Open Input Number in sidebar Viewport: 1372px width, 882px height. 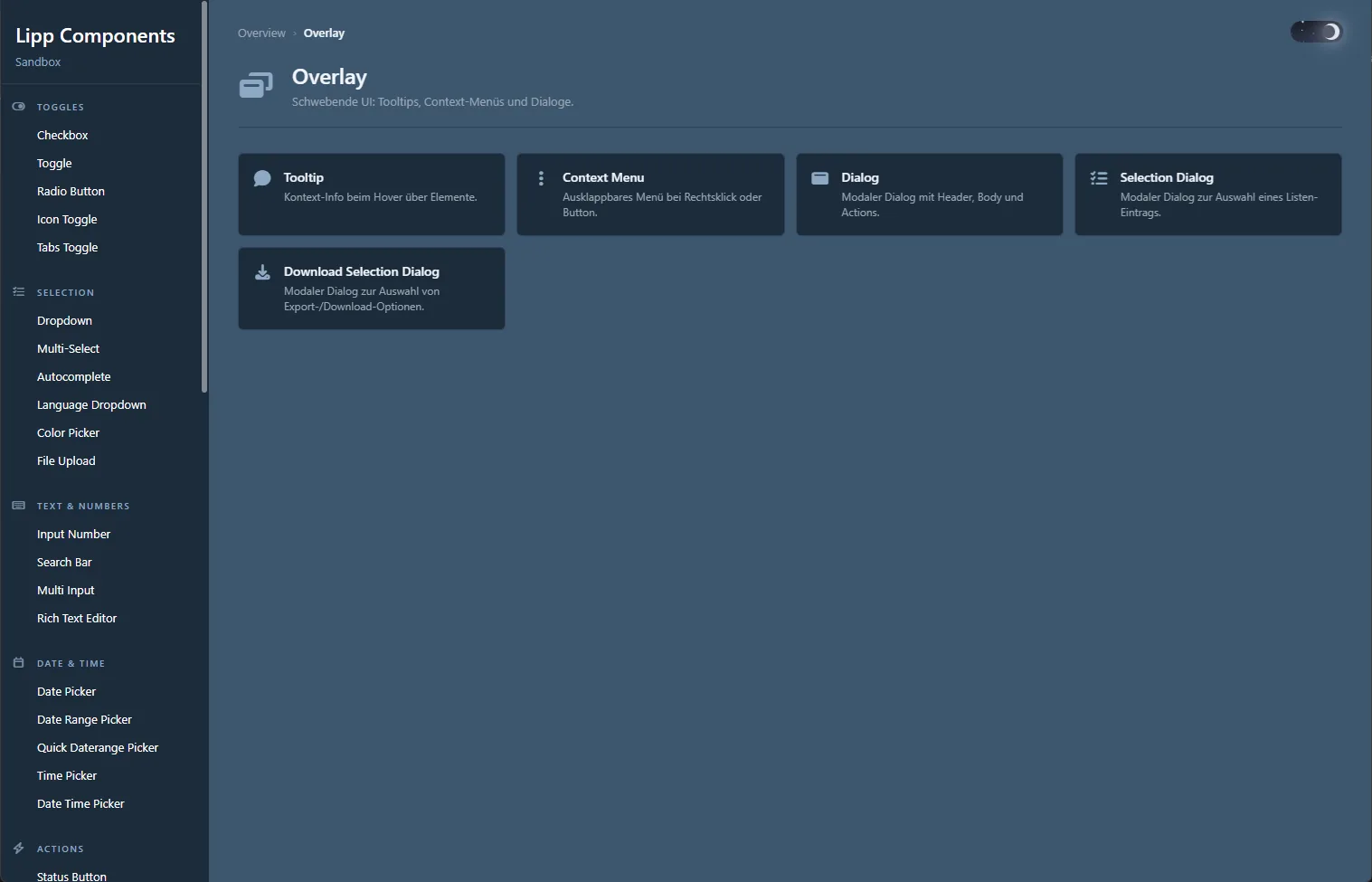[73, 534]
